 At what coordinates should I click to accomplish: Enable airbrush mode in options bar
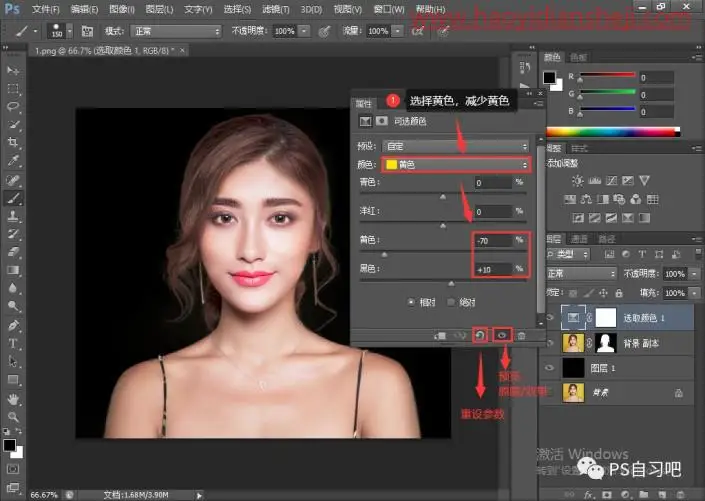[418, 31]
